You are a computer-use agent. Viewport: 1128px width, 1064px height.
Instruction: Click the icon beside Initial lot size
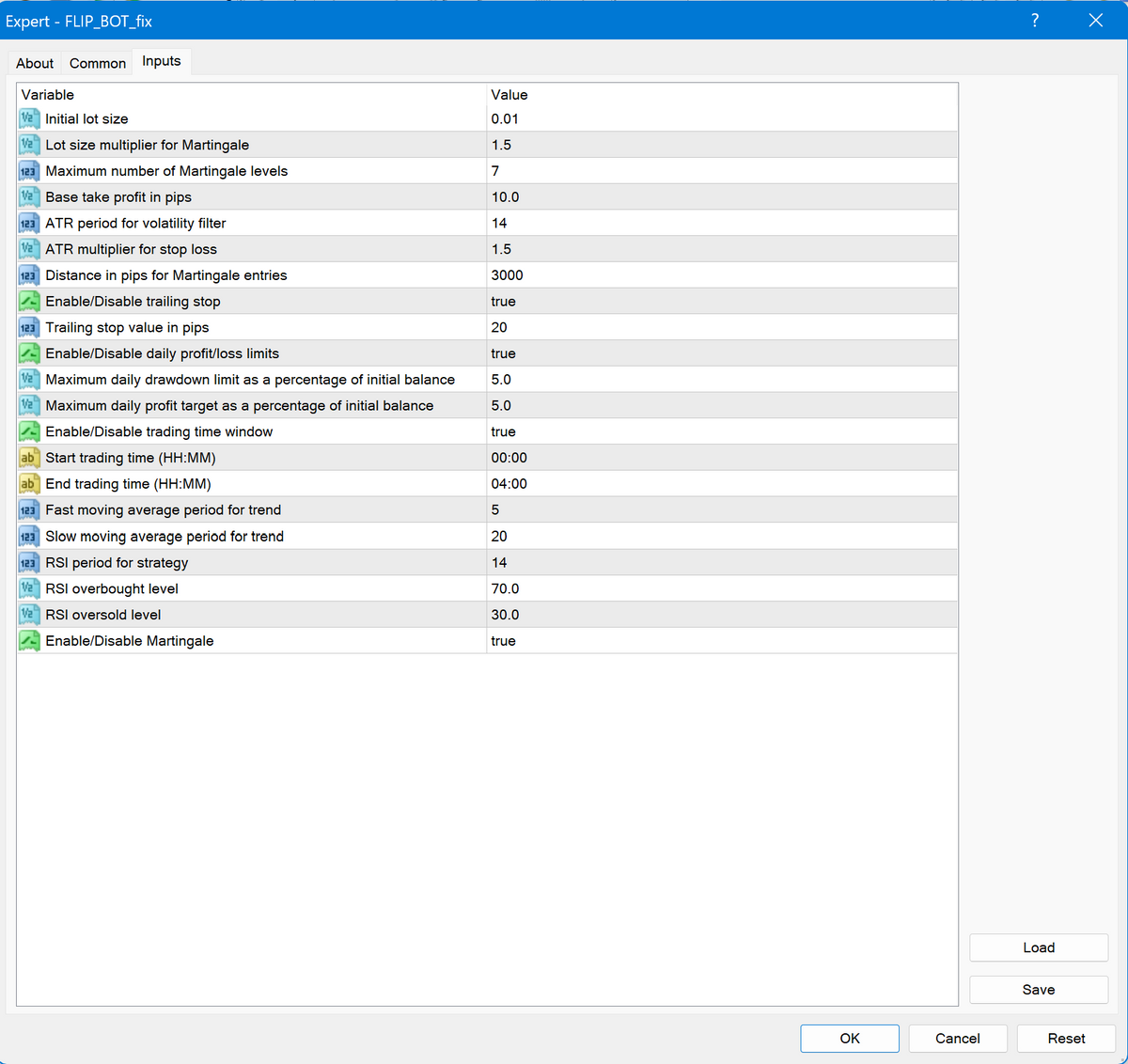tap(28, 118)
